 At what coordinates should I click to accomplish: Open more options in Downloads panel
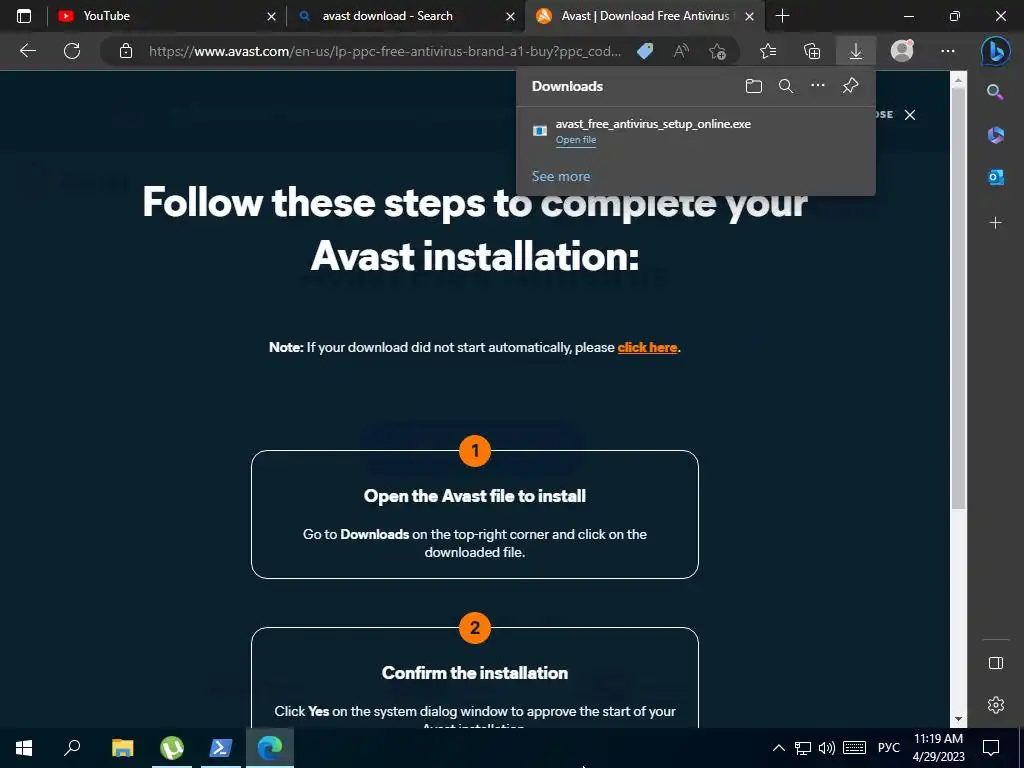[818, 86]
